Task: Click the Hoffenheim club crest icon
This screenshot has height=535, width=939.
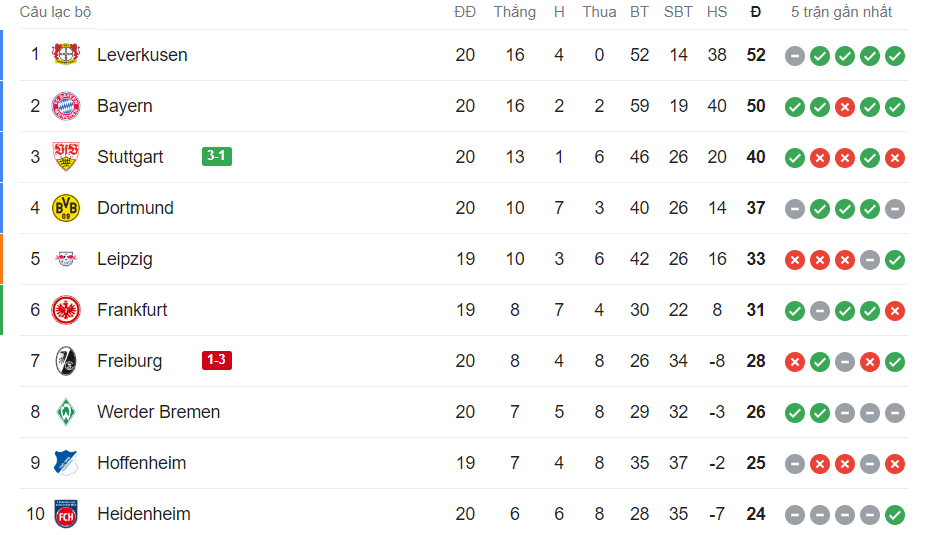Action: point(66,463)
